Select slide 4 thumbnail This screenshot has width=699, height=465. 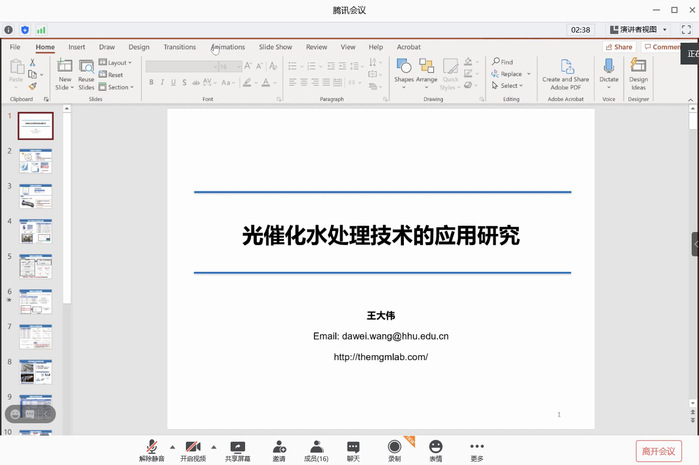[35, 232]
